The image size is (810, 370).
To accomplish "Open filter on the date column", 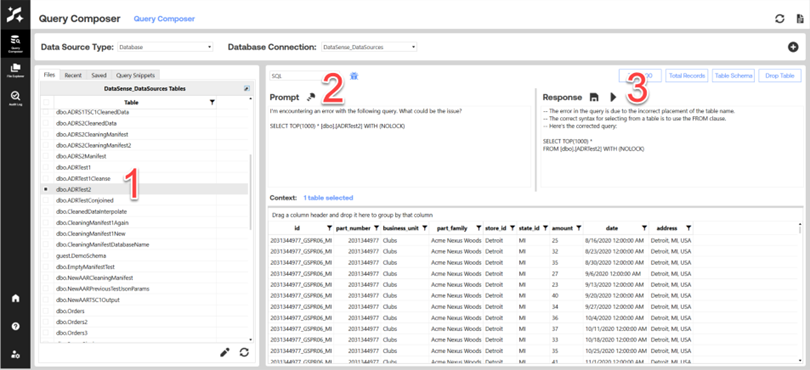I will (644, 228).
